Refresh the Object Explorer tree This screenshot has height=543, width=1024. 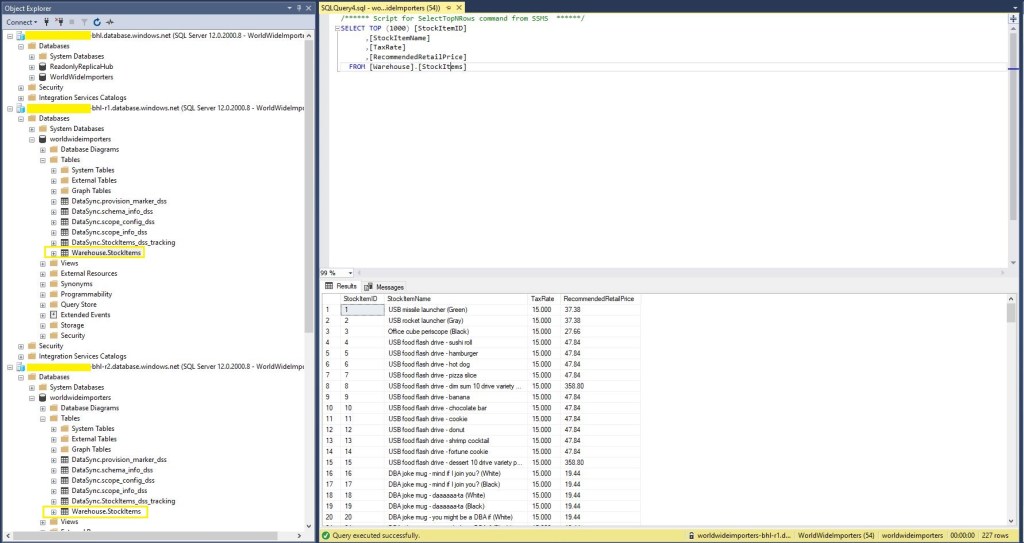96,21
